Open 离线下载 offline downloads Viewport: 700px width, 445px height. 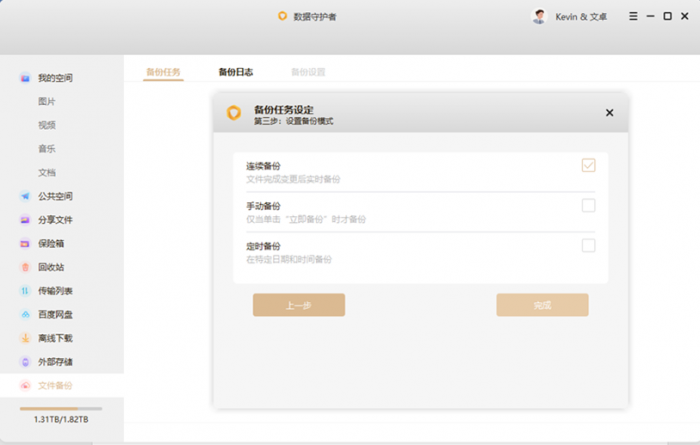point(54,338)
